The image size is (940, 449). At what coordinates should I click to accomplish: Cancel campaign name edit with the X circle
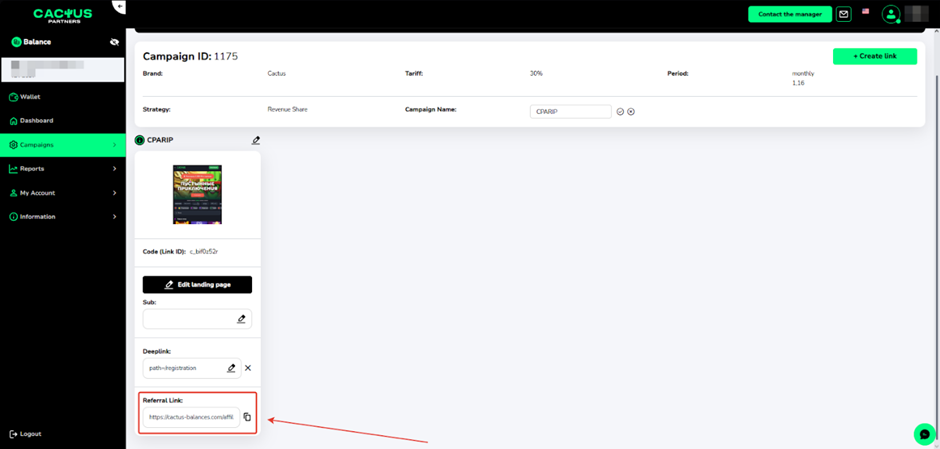point(631,112)
